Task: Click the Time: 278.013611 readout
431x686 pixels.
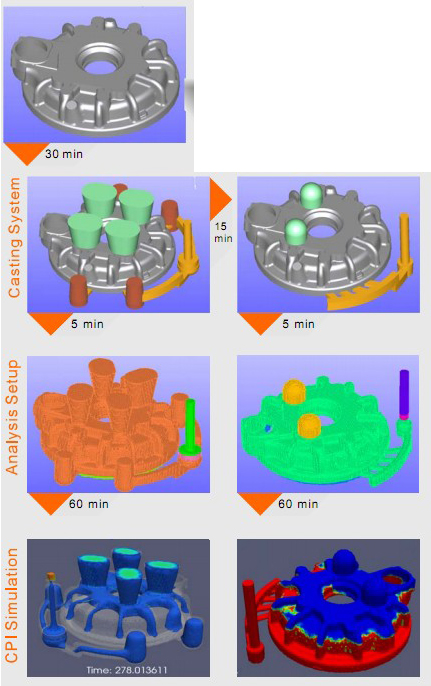Action: point(127,669)
